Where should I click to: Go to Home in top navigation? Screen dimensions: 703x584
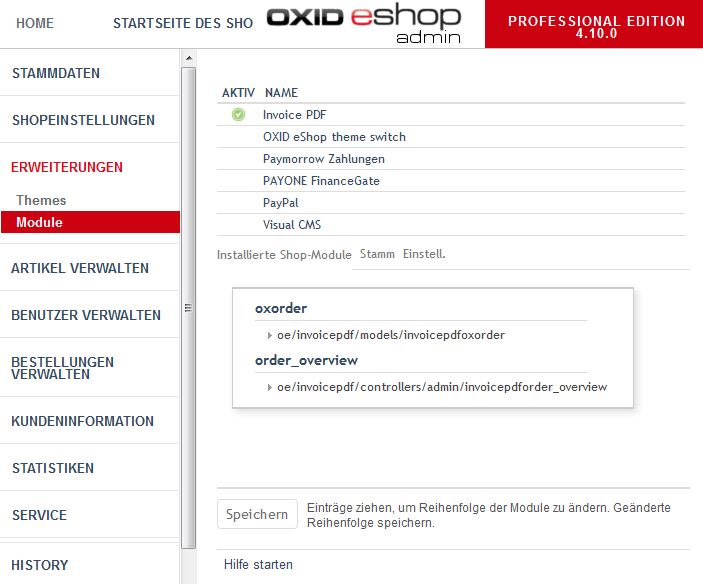click(x=35, y=23)
